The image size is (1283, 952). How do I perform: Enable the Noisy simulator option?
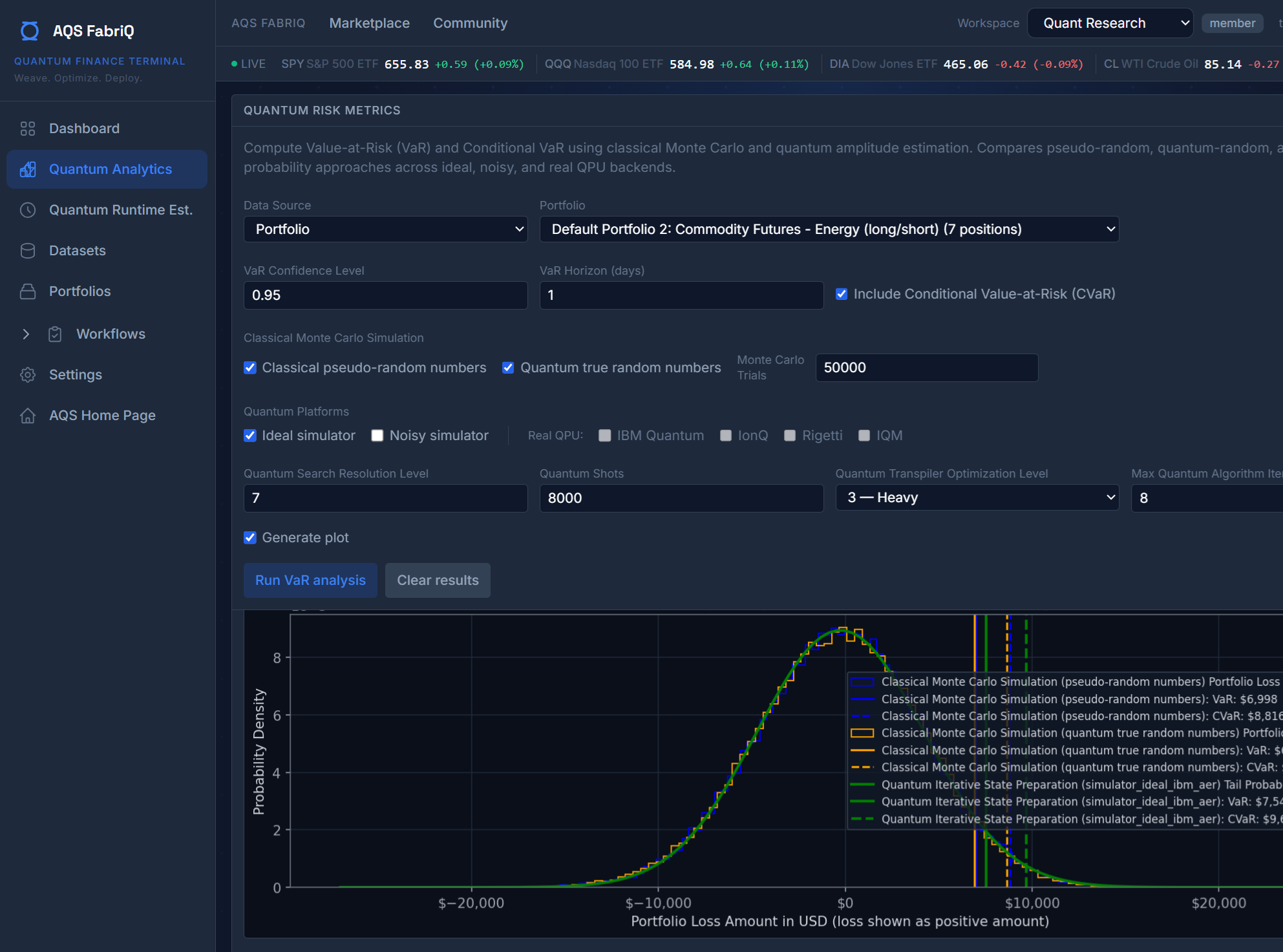pyautogui.click(x=377, y=435)
